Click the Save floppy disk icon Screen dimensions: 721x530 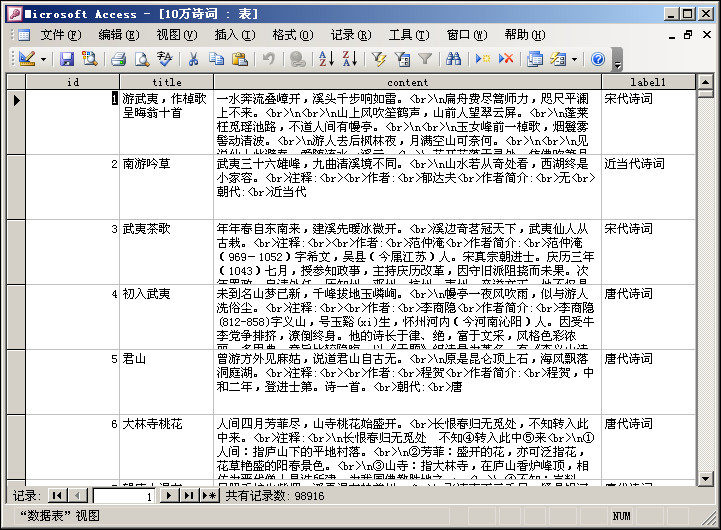pos(67,59)
